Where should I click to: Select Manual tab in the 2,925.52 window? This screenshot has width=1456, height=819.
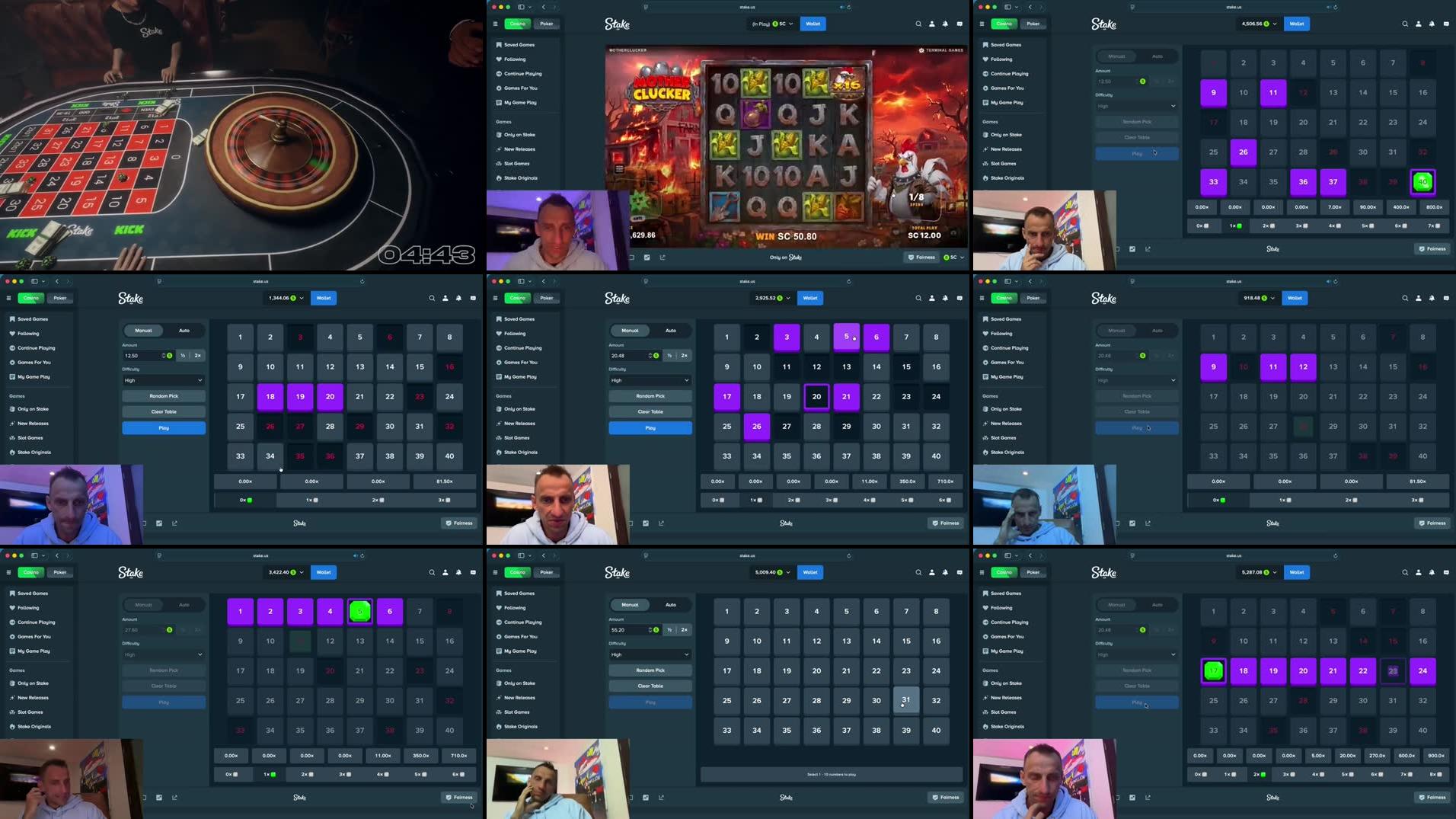(x=631, y=331)
